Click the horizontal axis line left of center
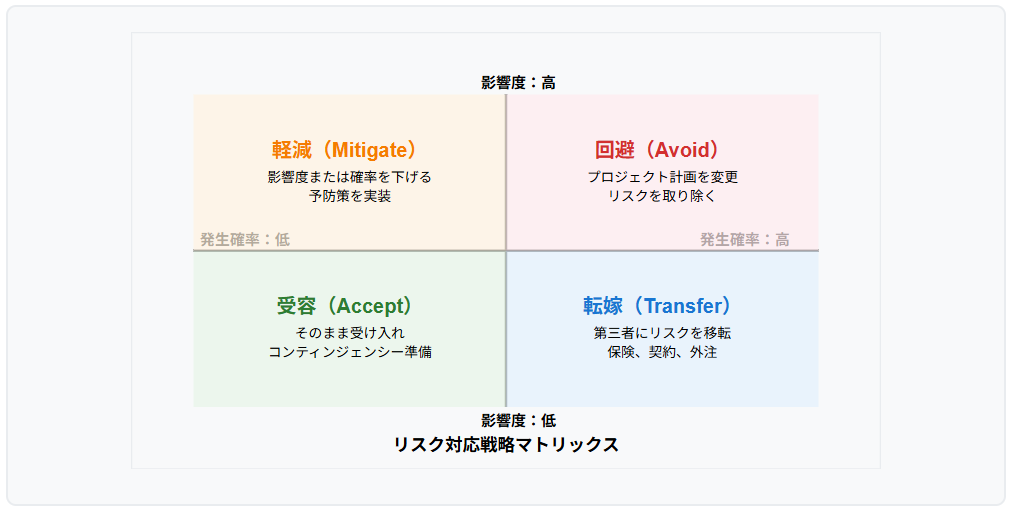This screenshot has height=510, width=1012. click(349, 250)
